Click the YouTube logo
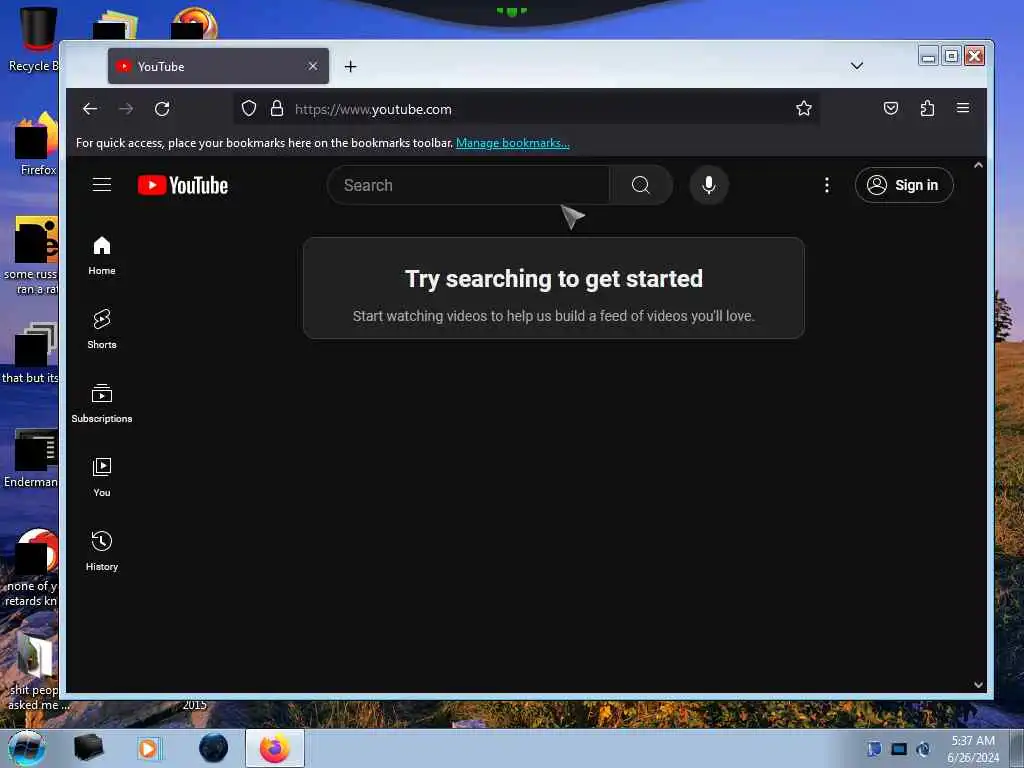This screenshot has height=768, width=1024. pyautogui.click(x=183, y=185)
